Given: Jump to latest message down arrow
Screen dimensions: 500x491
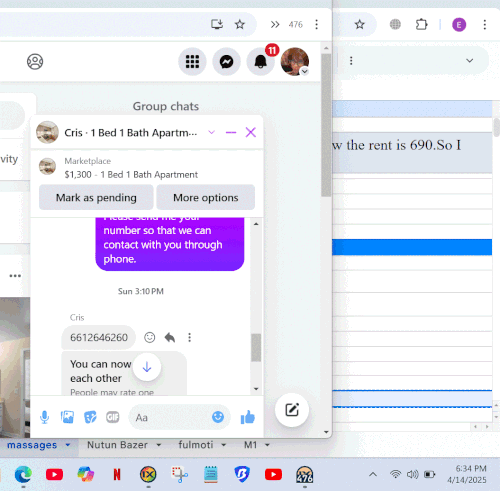Looking at the screenshot, I should pos(147,367).
